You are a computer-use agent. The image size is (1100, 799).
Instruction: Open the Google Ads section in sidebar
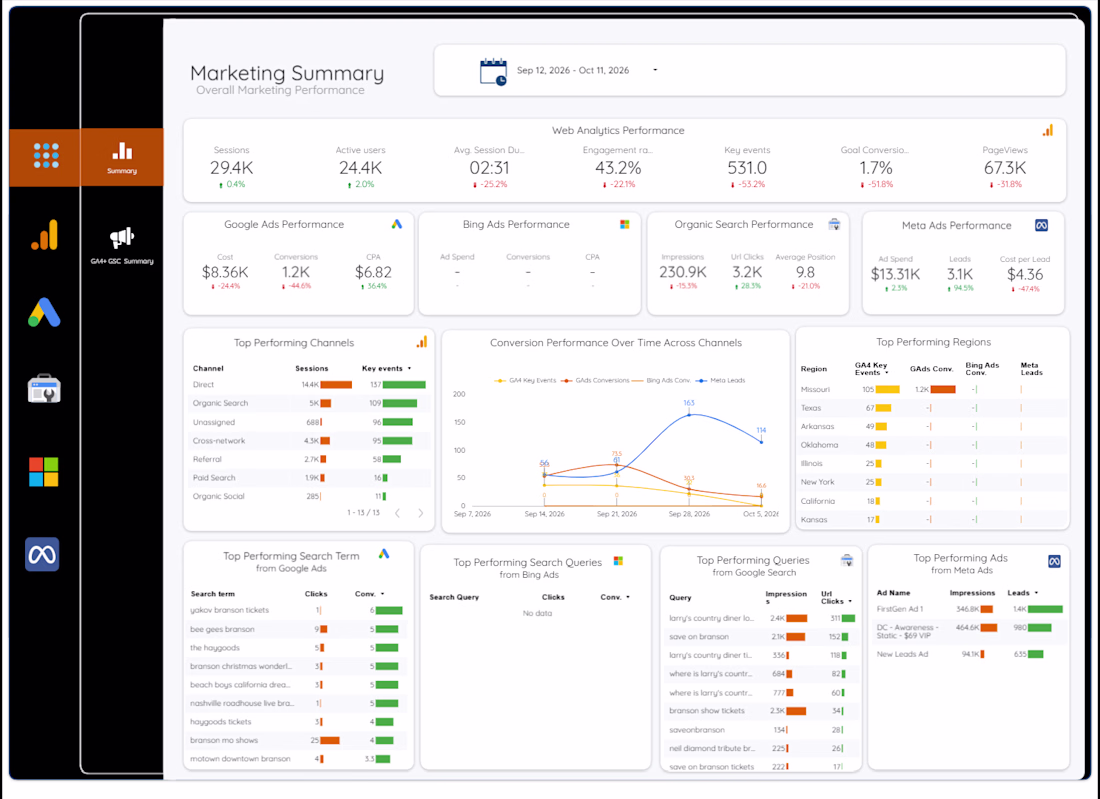tap(44, 312)
